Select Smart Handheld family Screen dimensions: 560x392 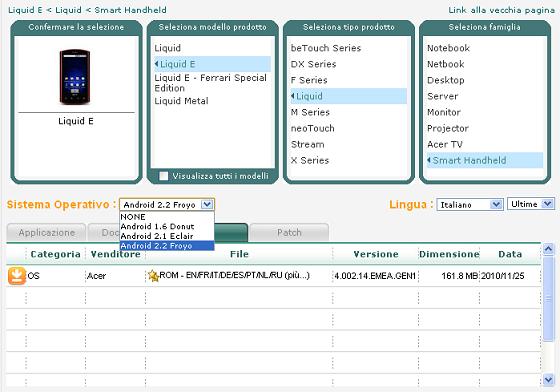(x=485, y=160)
